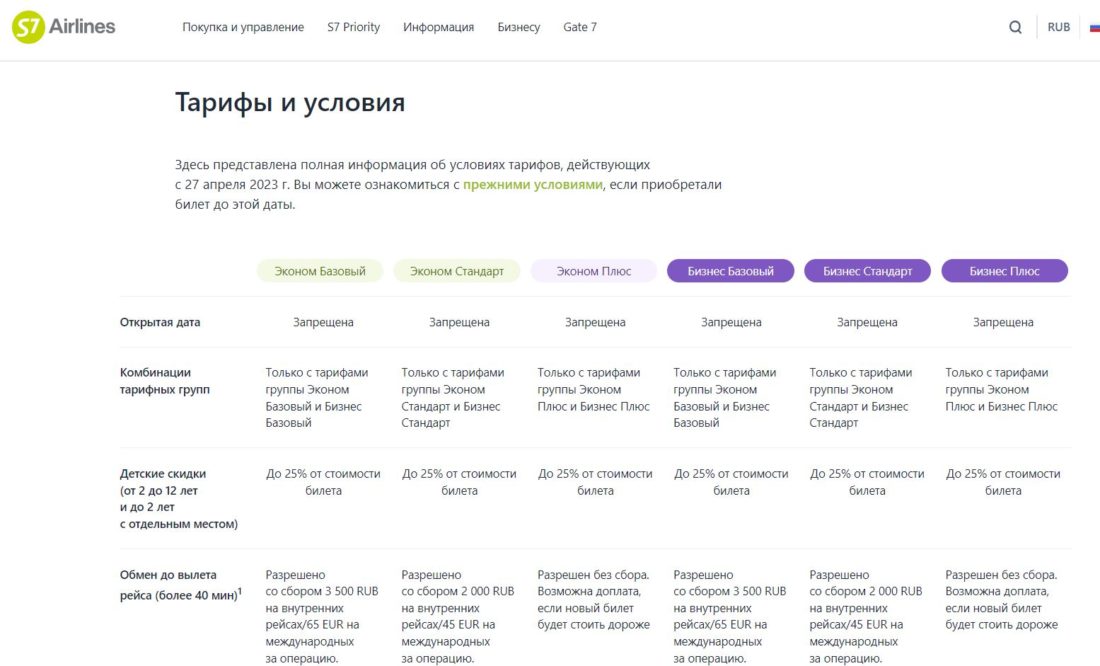
Task: Open the search magnifier icon
Action: click(1014, 26)
